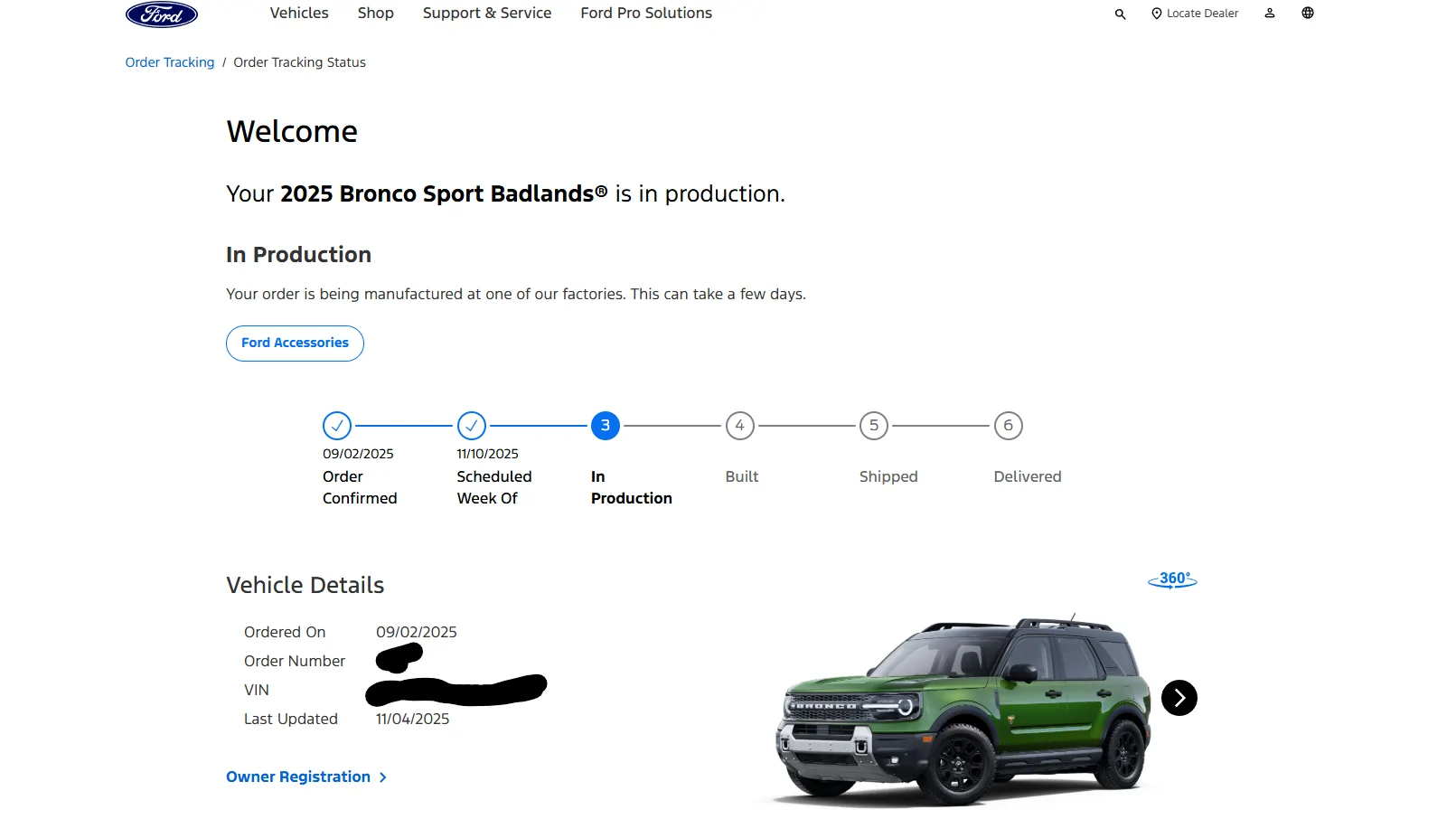Click the Scheduled Week Of checkmark icon
Viewport: 1456px width, 819px height.
point(471,426)
